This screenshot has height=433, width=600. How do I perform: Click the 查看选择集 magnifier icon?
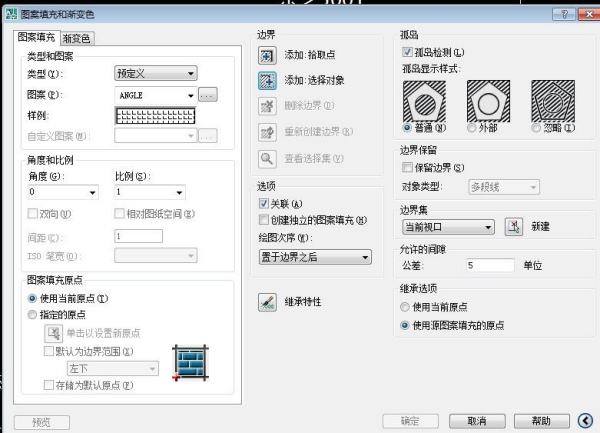(x=267, y=158)
